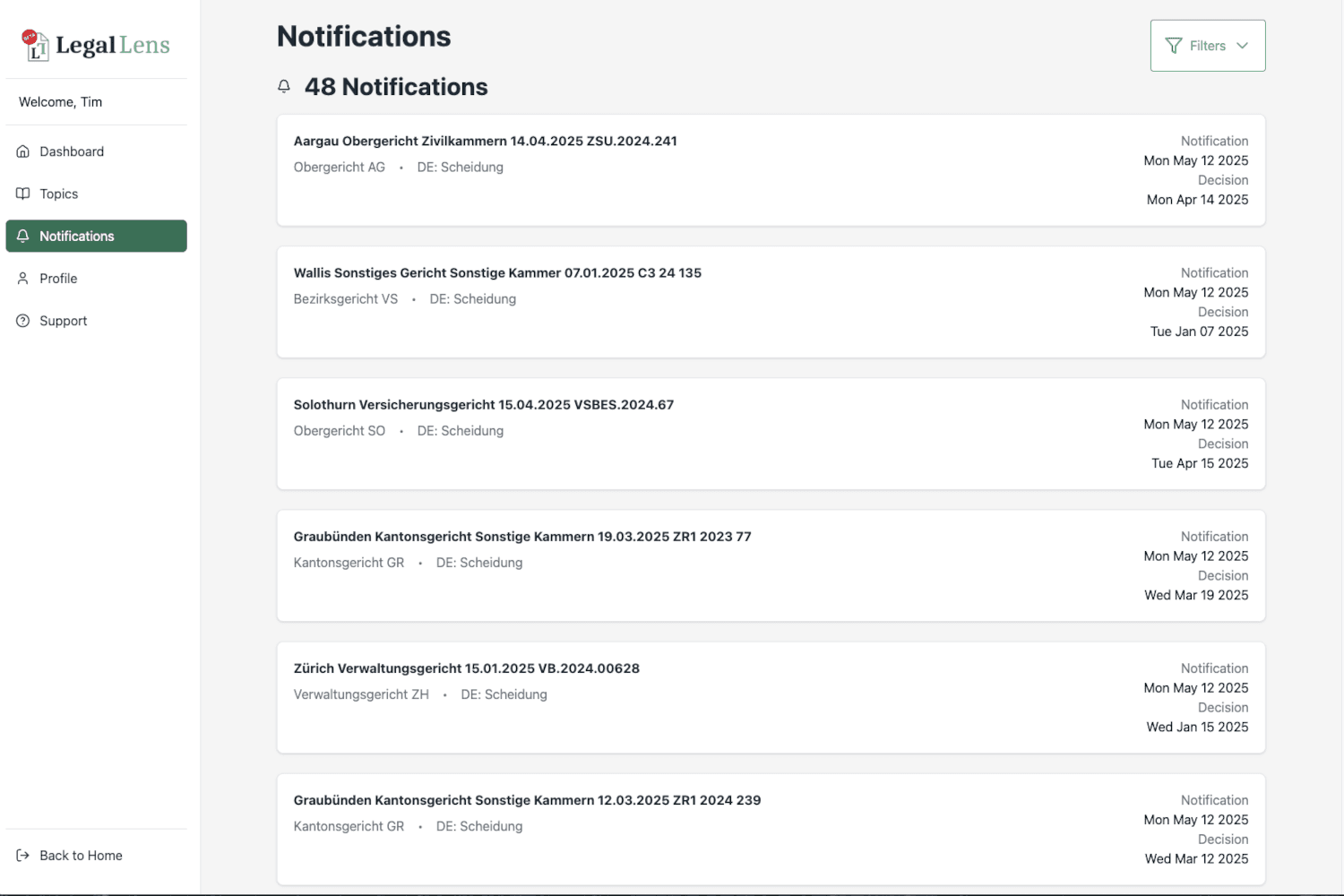This screenshot has height=896, width=1344.
Task: Click the bell icon in Notifications sidebar item
Action: (23, 236)
